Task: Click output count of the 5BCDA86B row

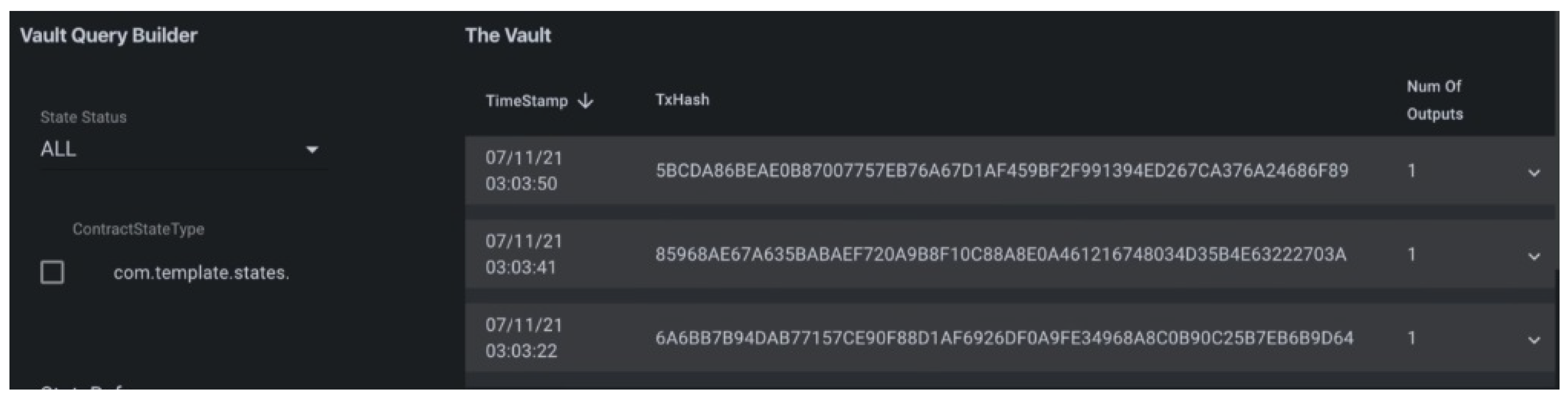Action: coord(1412,171)
